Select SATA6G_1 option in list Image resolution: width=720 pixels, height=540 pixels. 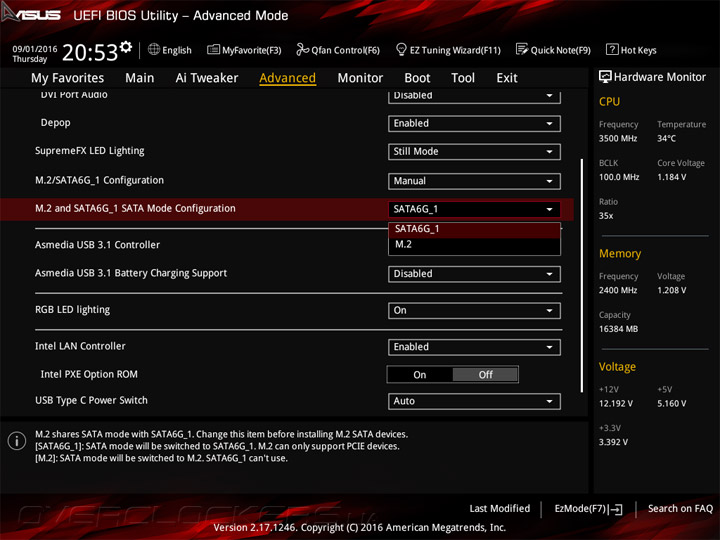474,229
